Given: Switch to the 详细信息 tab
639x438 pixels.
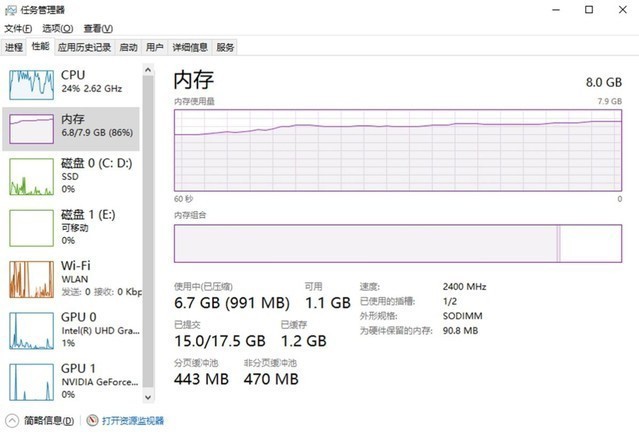Looking at the screenshot, I should (190, 47).
